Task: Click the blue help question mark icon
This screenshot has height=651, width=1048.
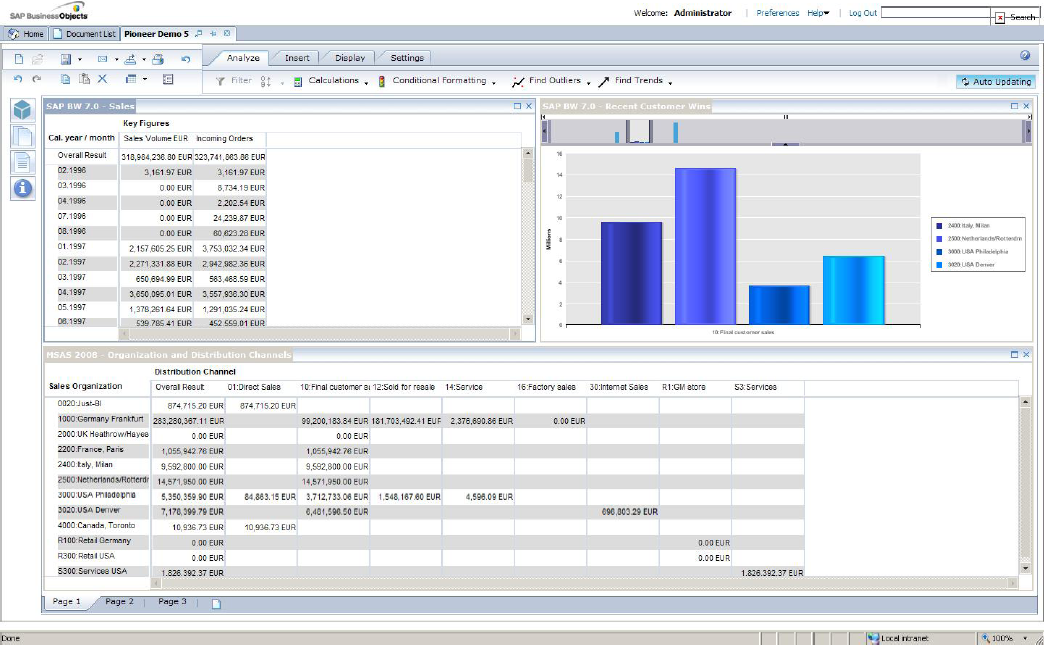Action: click(1025, 57)
